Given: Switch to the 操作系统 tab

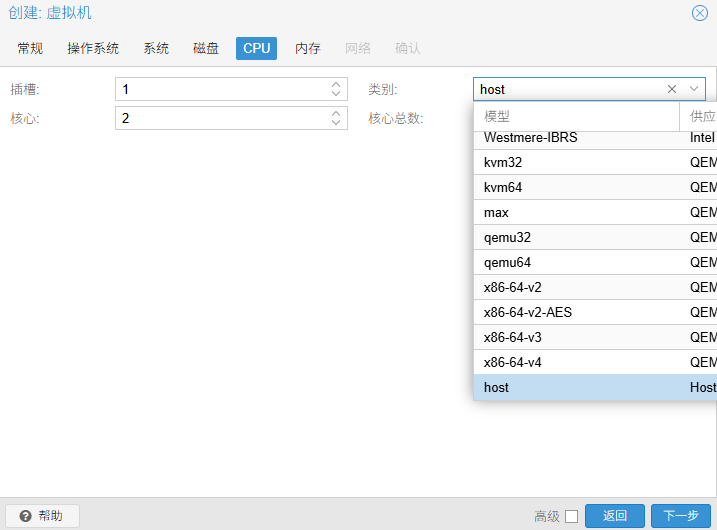Looking at the screenshot, I should [x=93, y=48].
